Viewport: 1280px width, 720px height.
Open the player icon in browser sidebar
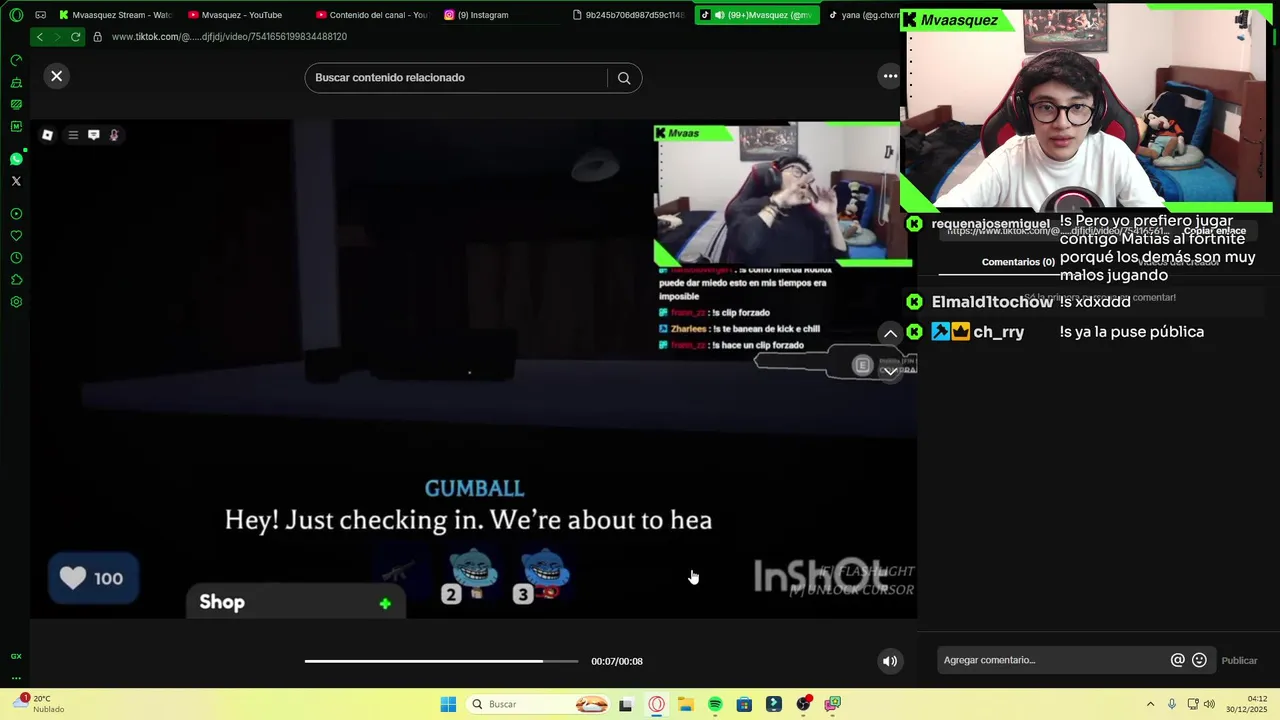(16, 214)
